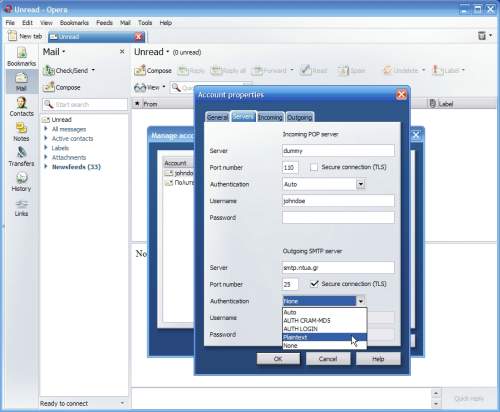
Task: Click the Check/Send icon in Mail panel
Action: [49, 70]
